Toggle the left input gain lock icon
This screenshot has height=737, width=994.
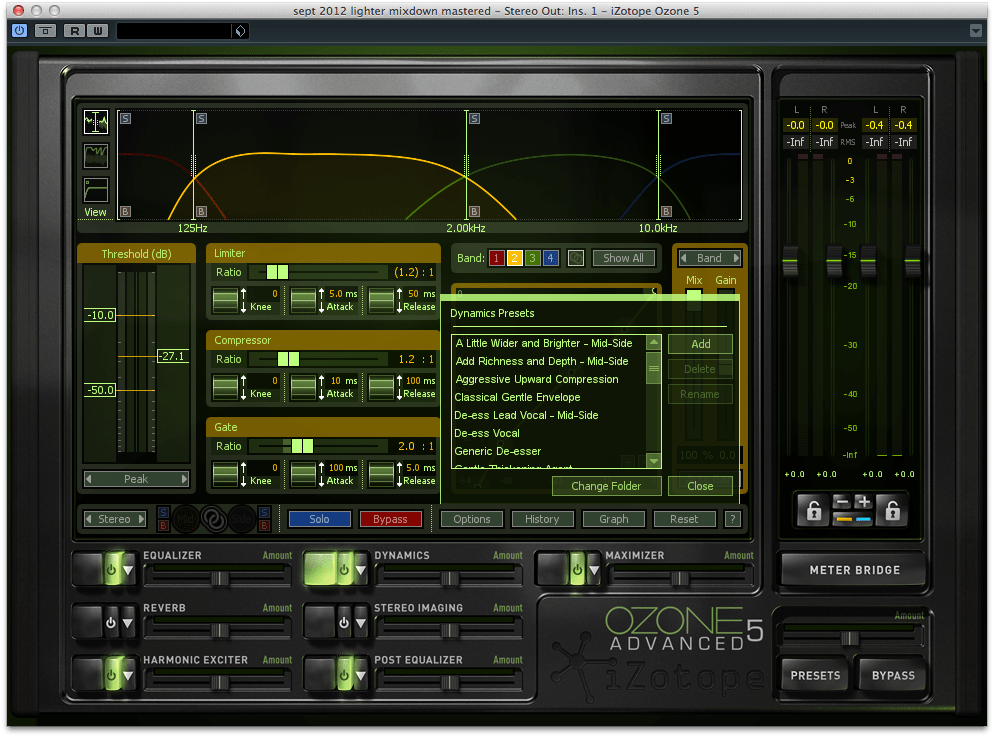pyautogui.click(x=814, y=510)
